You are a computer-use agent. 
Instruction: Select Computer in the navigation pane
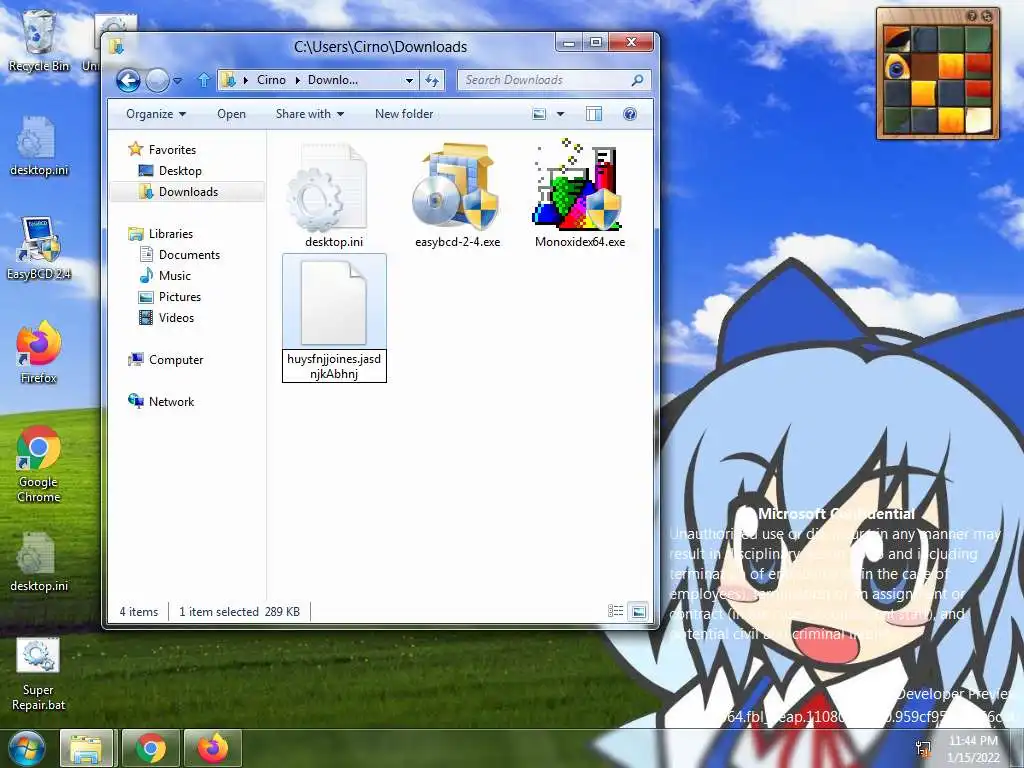coord(167,359)
